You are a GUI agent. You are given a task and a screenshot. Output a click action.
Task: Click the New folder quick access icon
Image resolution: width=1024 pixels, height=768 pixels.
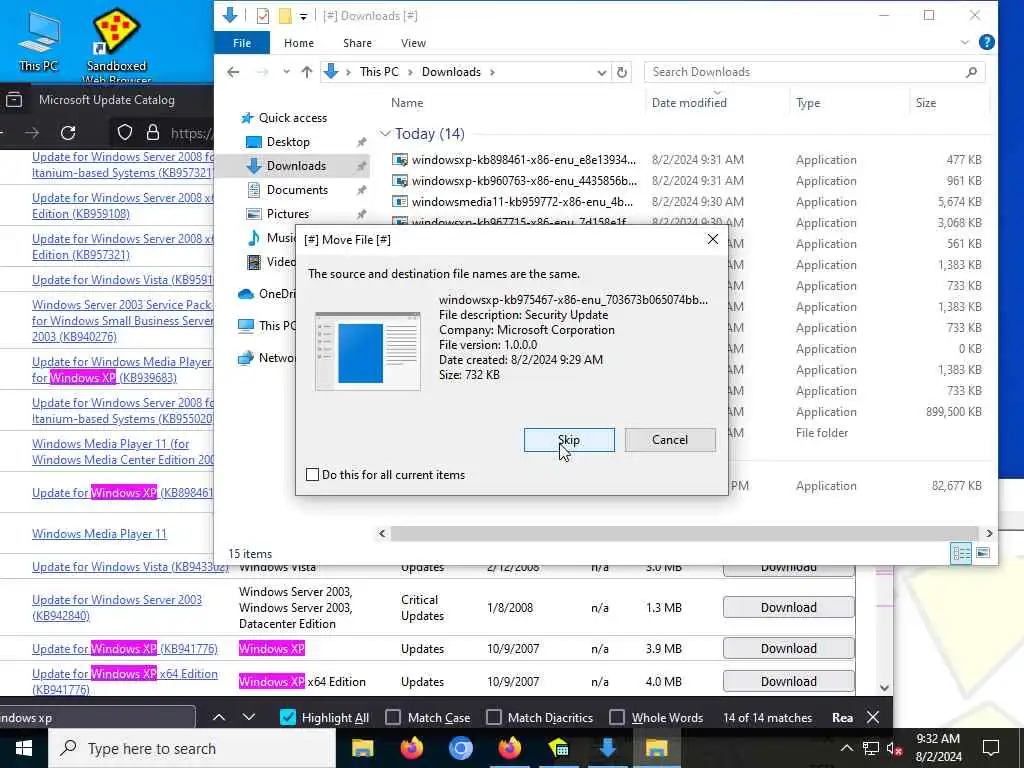[285, 16]
